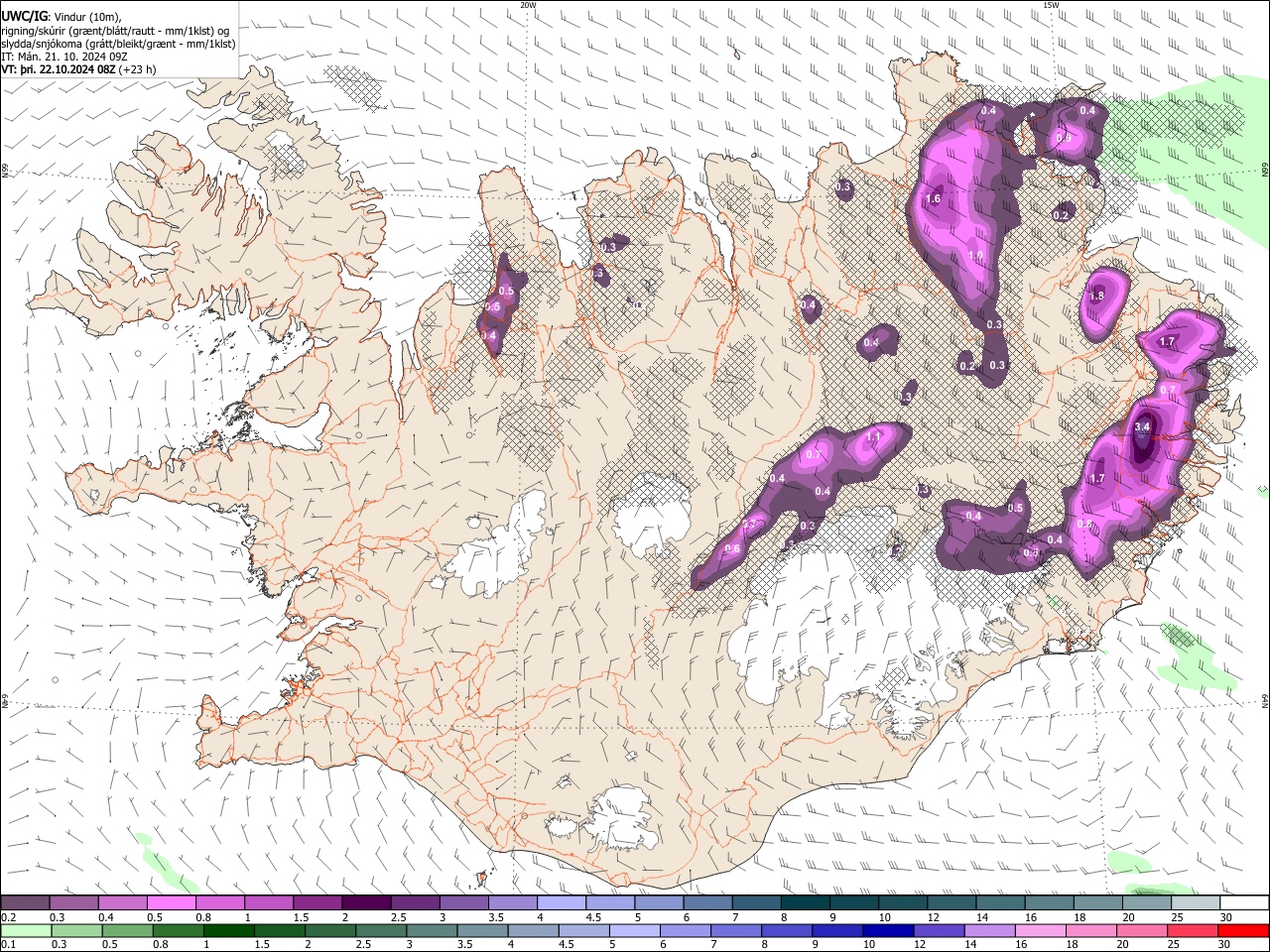Click the '1.1' snowfall value on the map
1270x952 pixels.
pos(874,436)
